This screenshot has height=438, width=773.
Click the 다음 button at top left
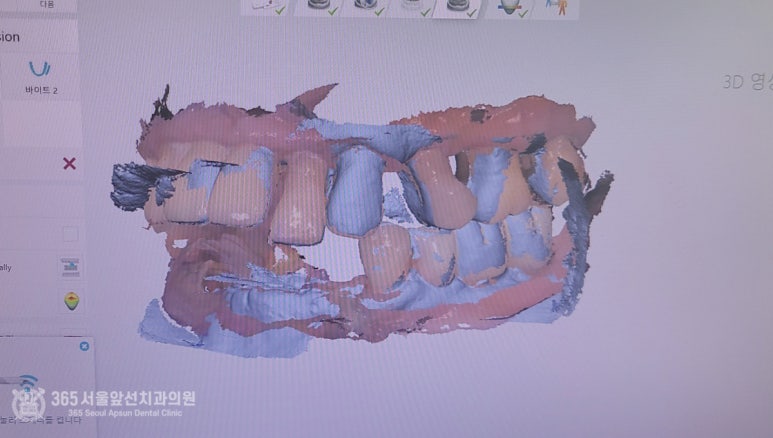click(x=47, y=4)
